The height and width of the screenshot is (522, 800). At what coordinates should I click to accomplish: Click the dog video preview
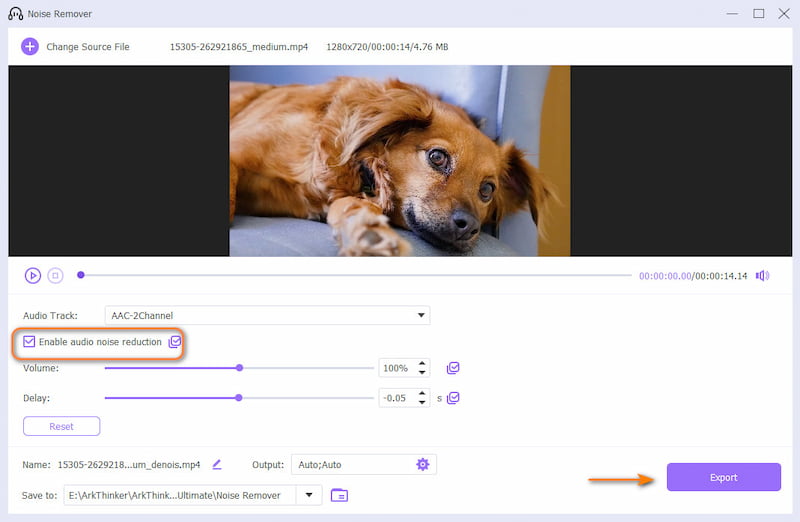tap(399, 161)
